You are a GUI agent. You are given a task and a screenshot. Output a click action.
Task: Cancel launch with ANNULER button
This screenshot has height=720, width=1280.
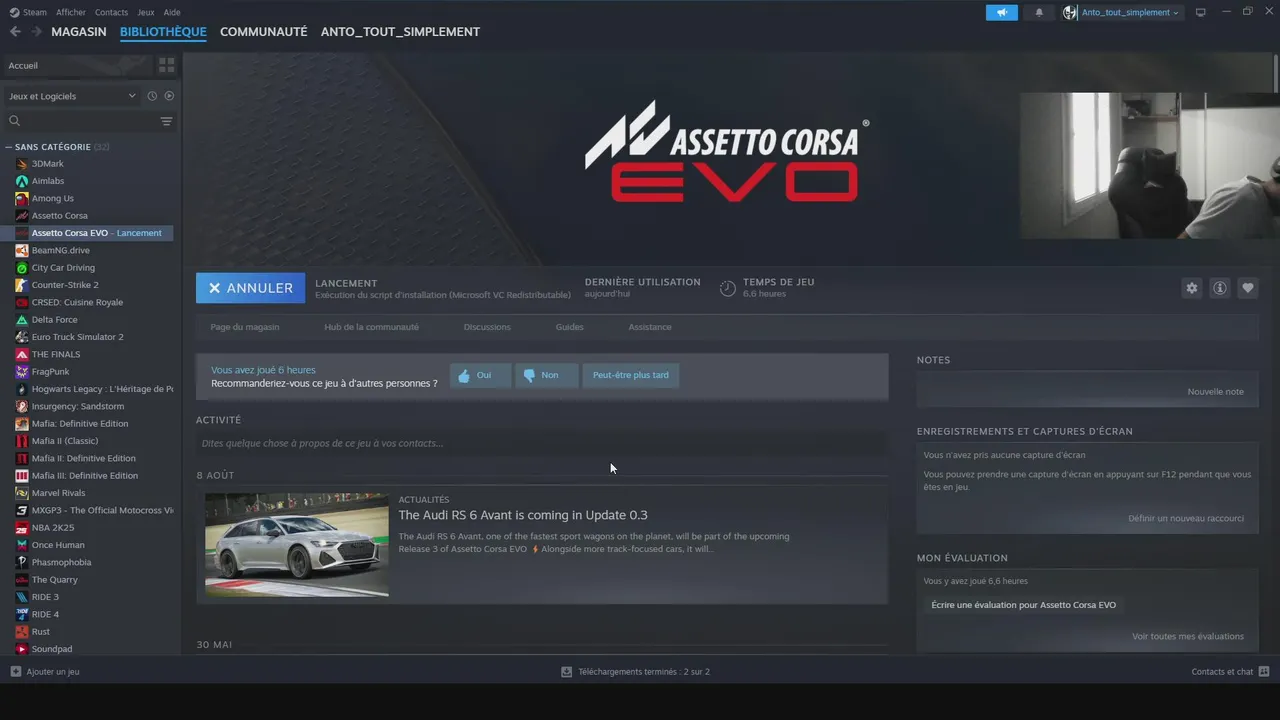(250, 288)
